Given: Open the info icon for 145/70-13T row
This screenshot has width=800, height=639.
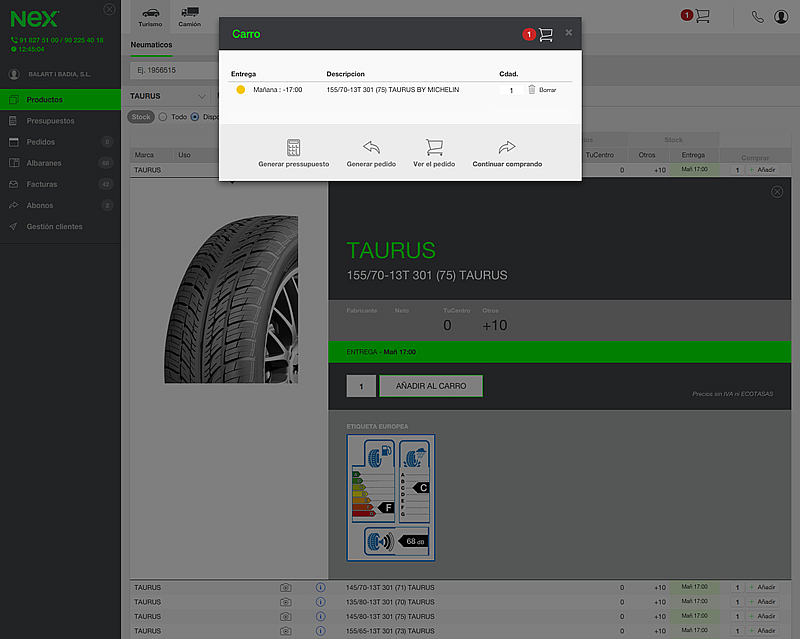Looking at the screenshot, I should coord(320,587).
